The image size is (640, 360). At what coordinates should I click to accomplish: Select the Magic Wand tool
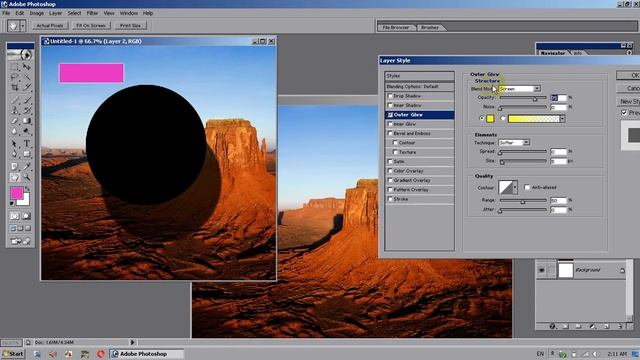pyautogui.click(x=27, y=77)
